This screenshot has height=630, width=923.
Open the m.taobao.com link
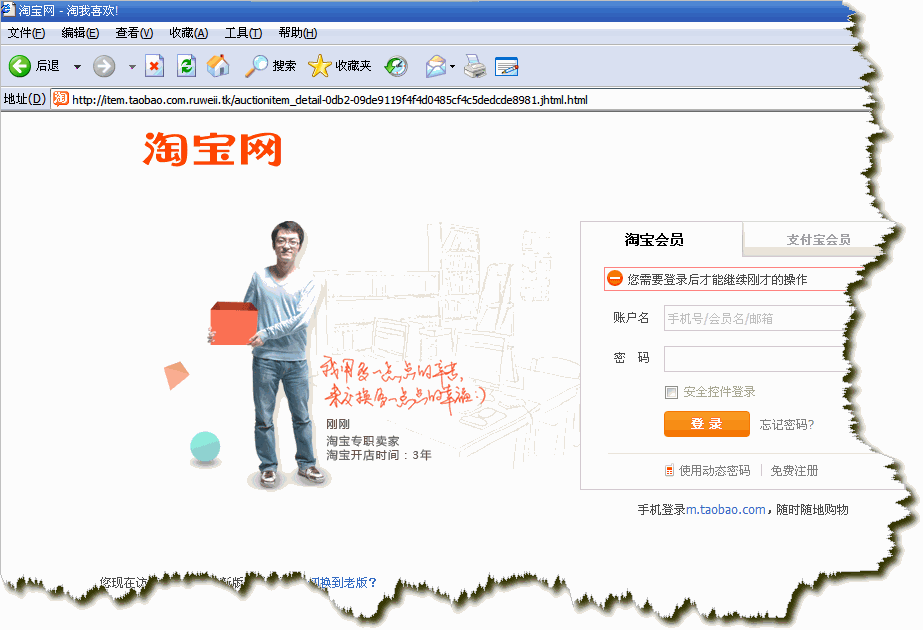tap(726, 509)
